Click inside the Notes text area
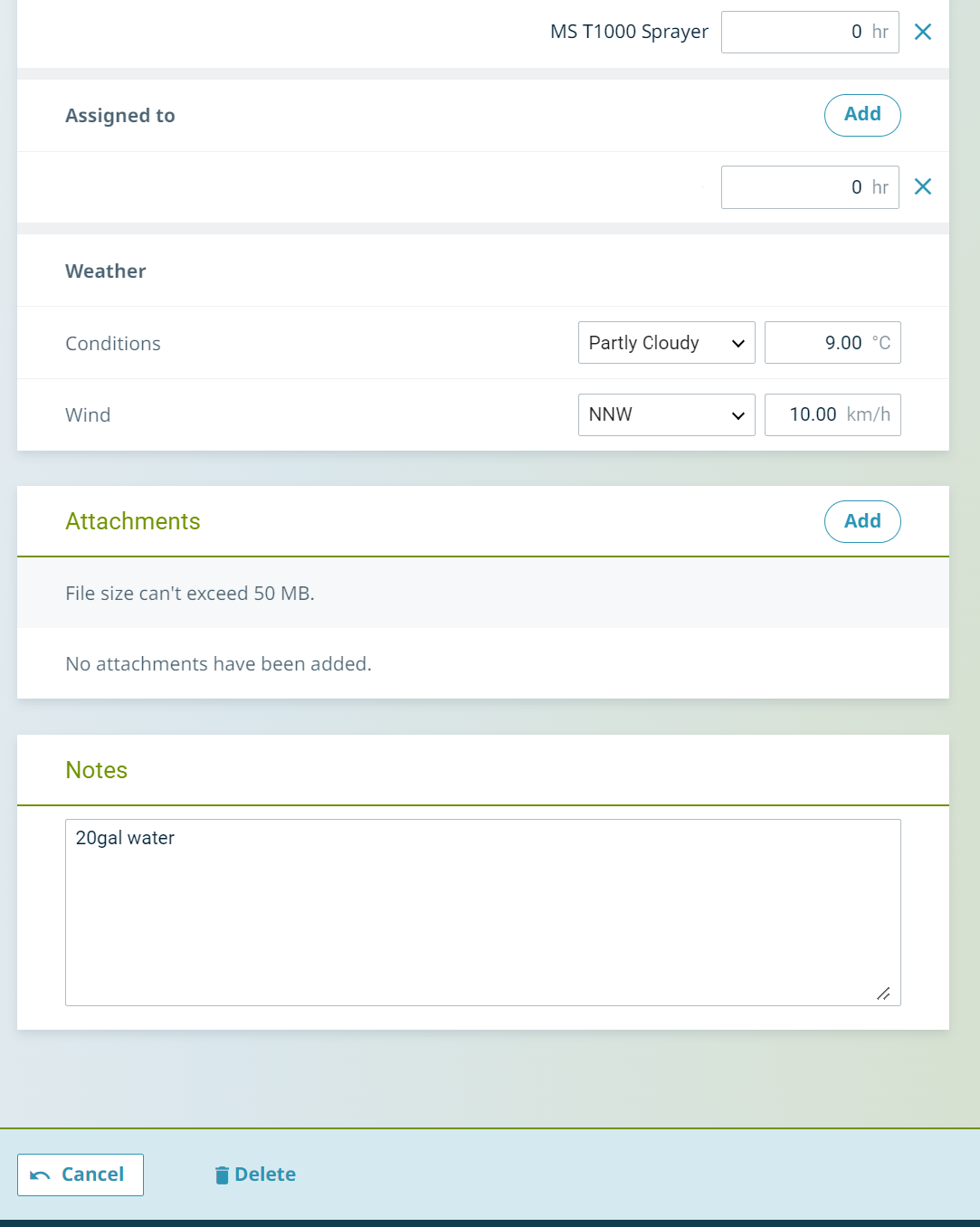980x1227 pixels. (482, 912)
